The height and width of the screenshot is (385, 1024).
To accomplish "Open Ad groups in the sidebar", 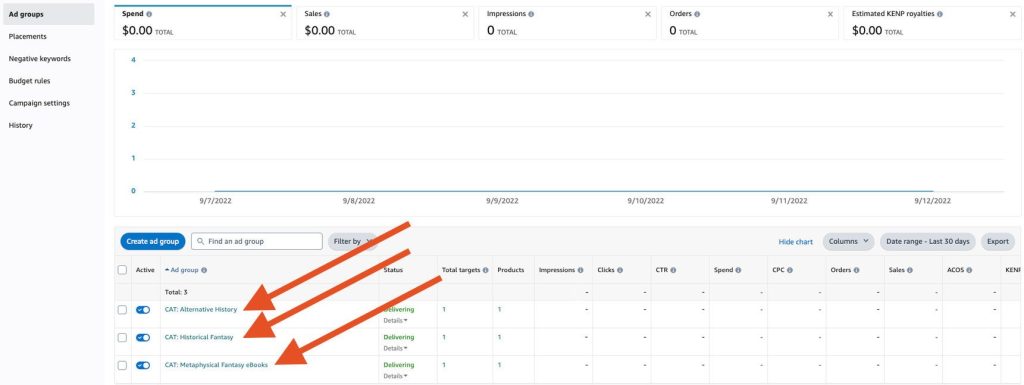I will [49, 14].
